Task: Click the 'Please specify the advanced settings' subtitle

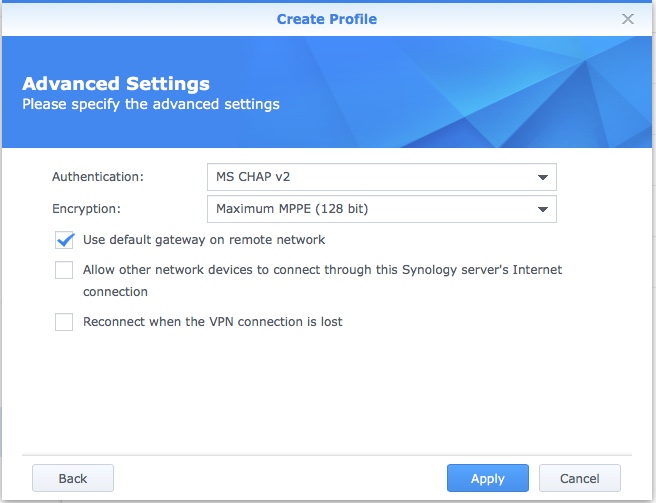Action: [151, 104]
